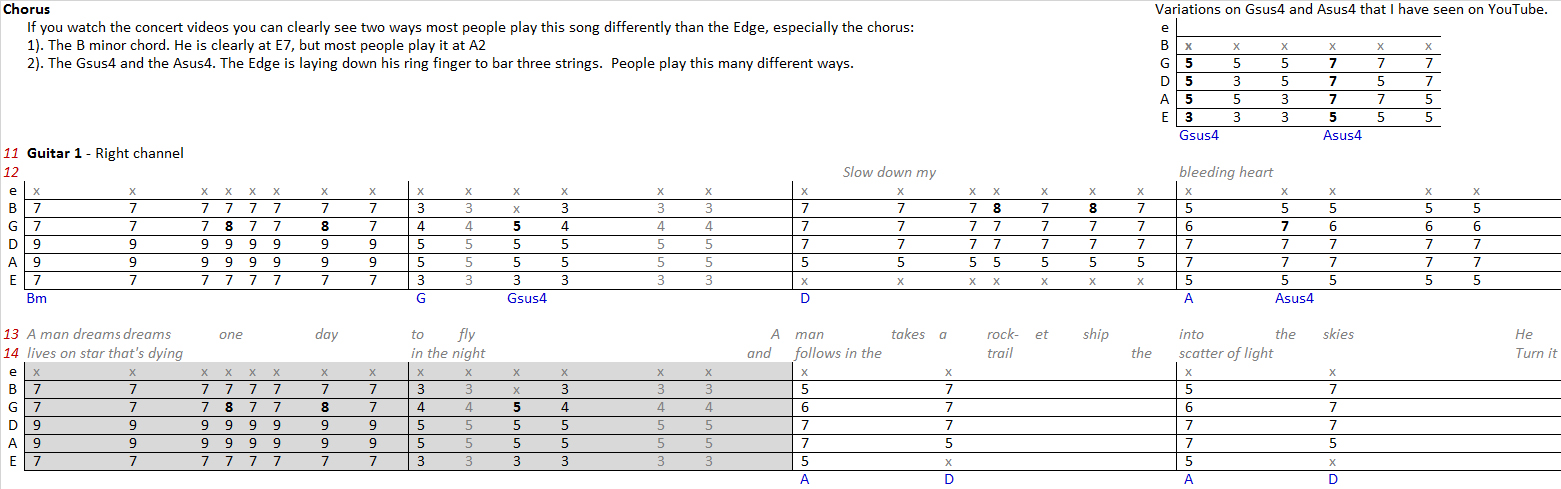Click the lyric text bleeding heart
Viewport: 1561px width, 489px height.
[1226, 172]
